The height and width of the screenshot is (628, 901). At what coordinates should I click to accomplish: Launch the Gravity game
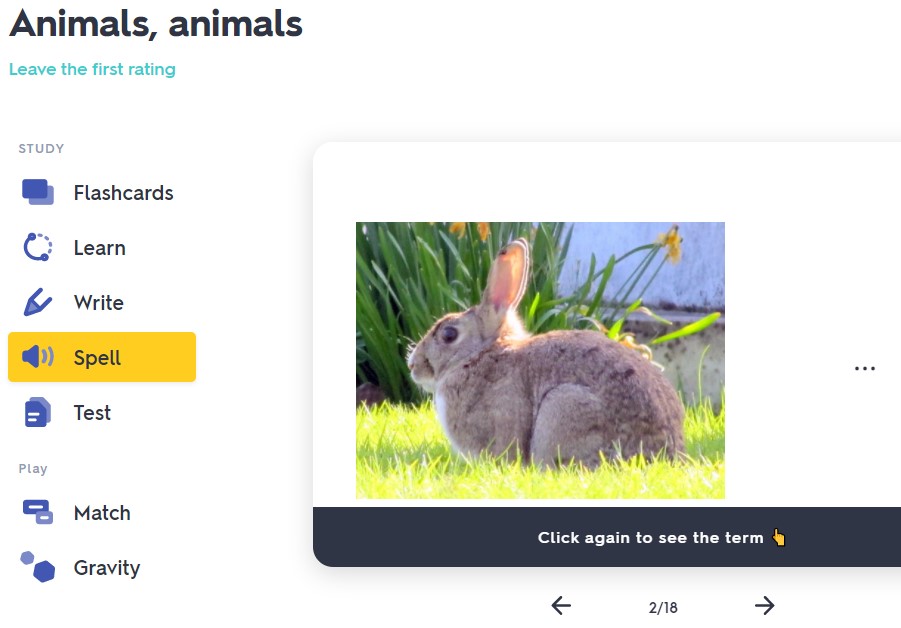click(106, 568)
